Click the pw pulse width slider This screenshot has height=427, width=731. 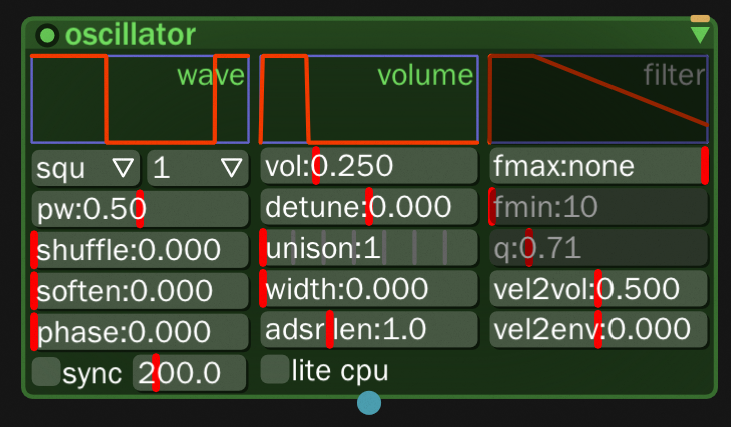click(x=140, y=209)
